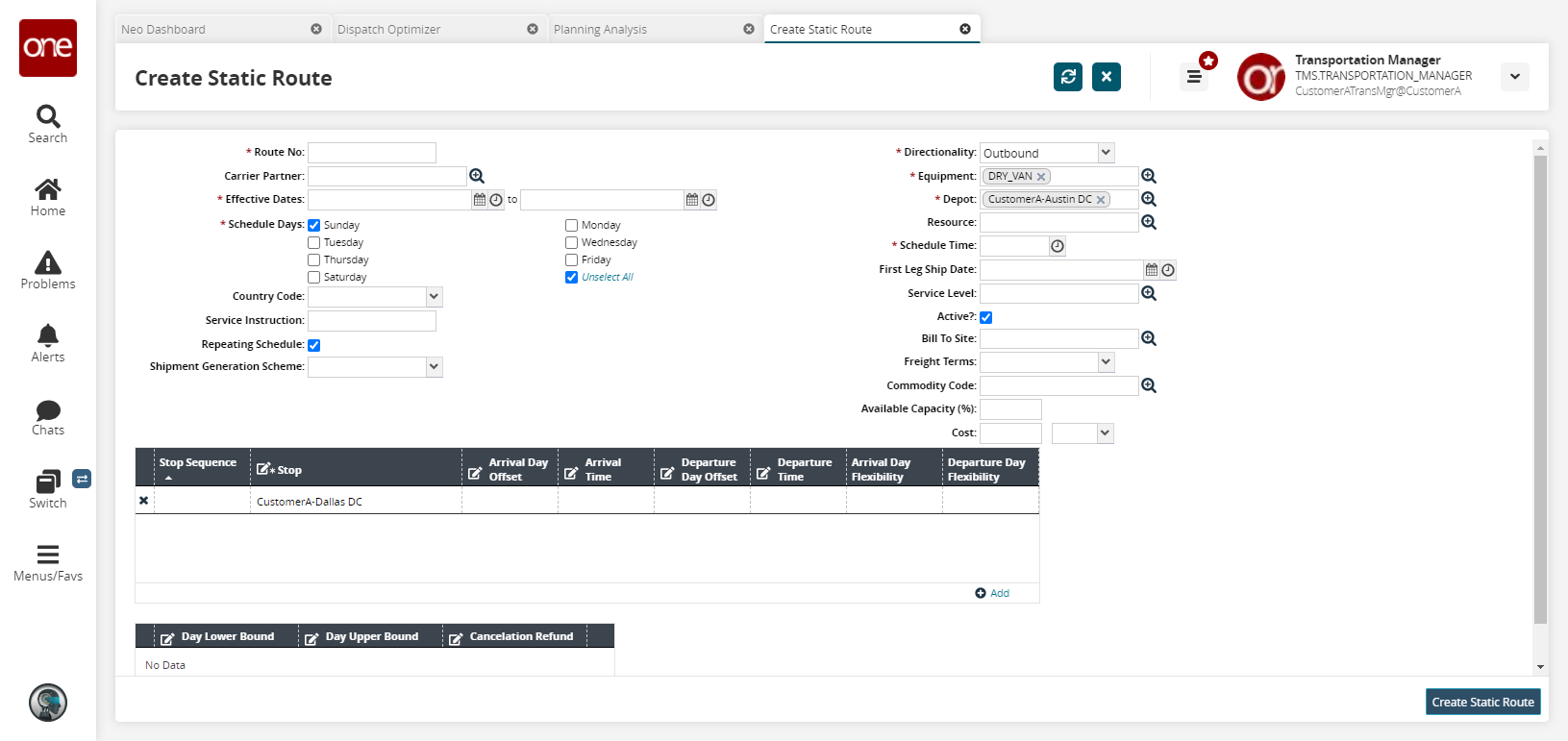This screenshot has width=1568, height=741.
Task: Check the Saturday checkbox
Action: 314,277
